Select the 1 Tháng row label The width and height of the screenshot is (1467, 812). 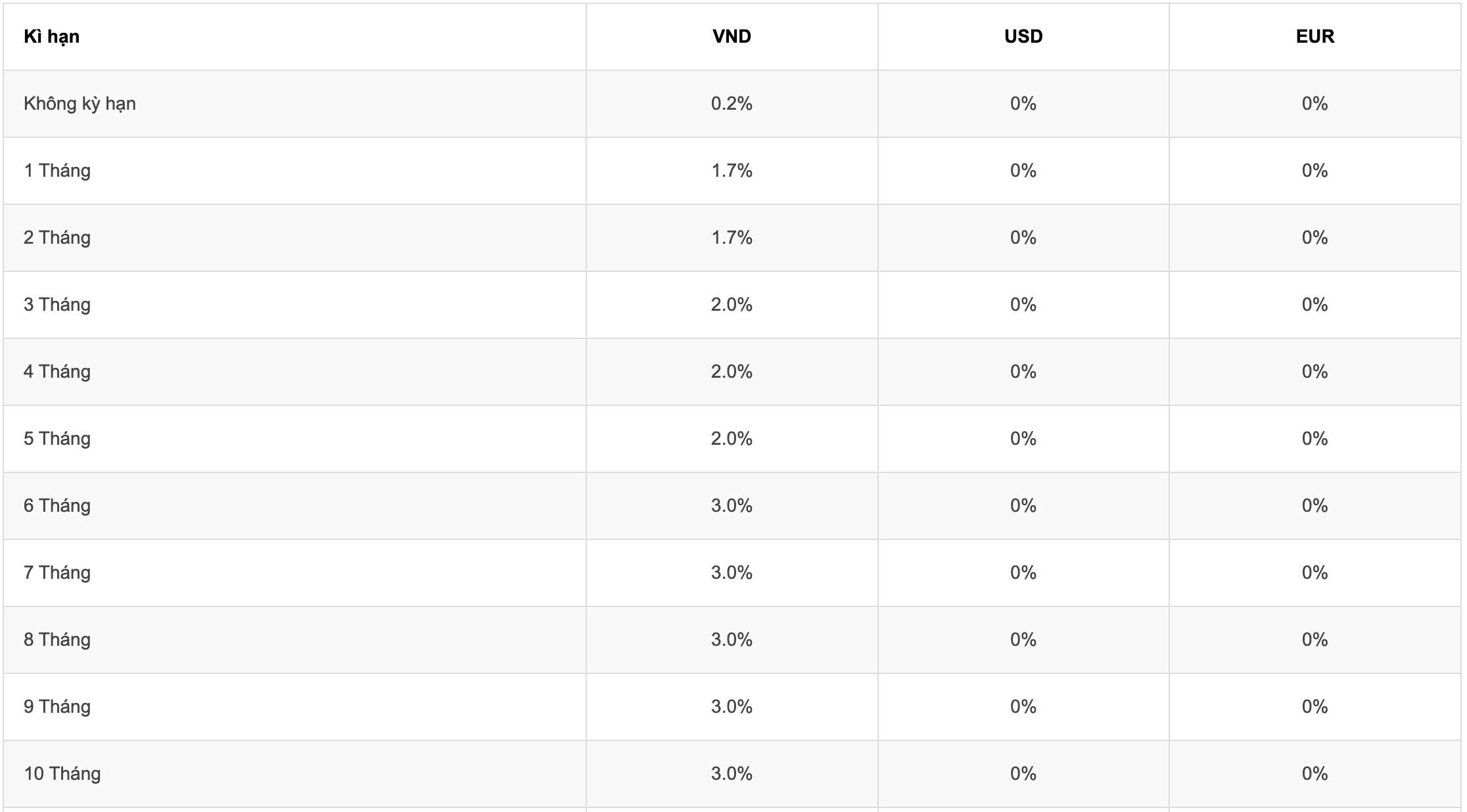click(x=57, y=171)
